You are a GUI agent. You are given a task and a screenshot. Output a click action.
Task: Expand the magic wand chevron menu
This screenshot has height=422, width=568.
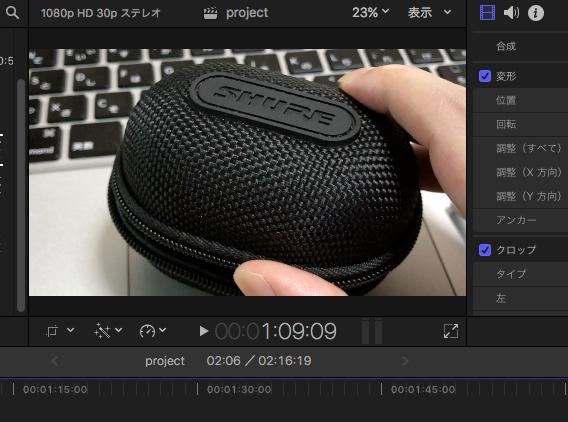[x=118, y=330]
